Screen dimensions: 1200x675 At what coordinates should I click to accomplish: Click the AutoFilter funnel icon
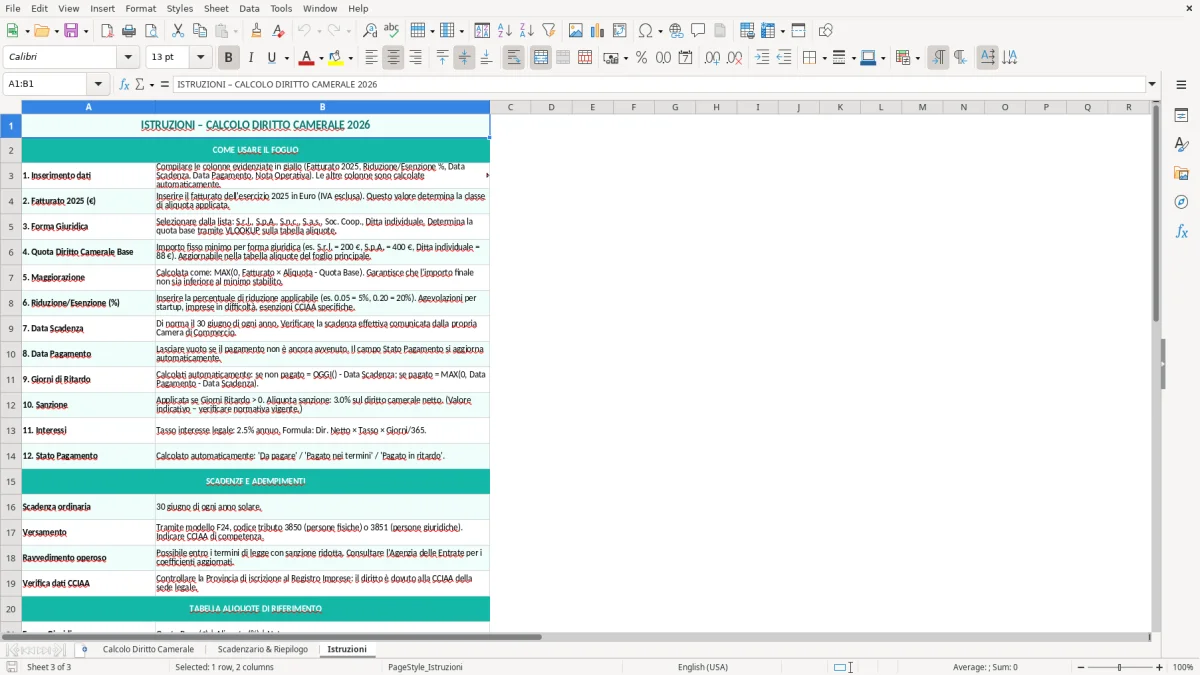point(548,31)
